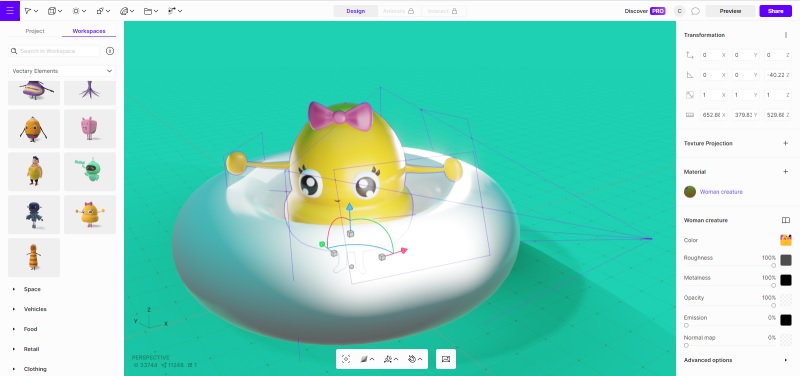Screen dimensions: 800x376
Task: Click the Woman creature material sphere preview
Action: pyautogui.click(x=690, y=192)
